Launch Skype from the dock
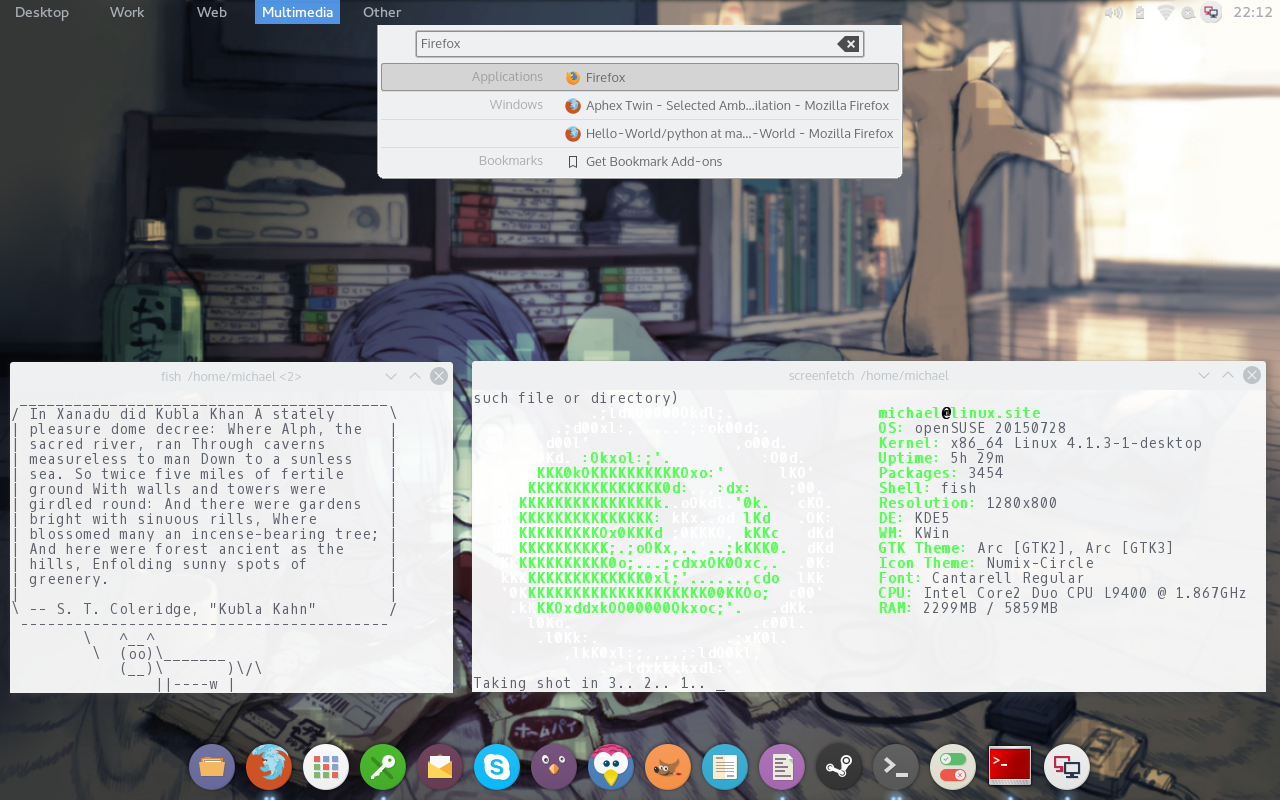 tap(496, 767)
